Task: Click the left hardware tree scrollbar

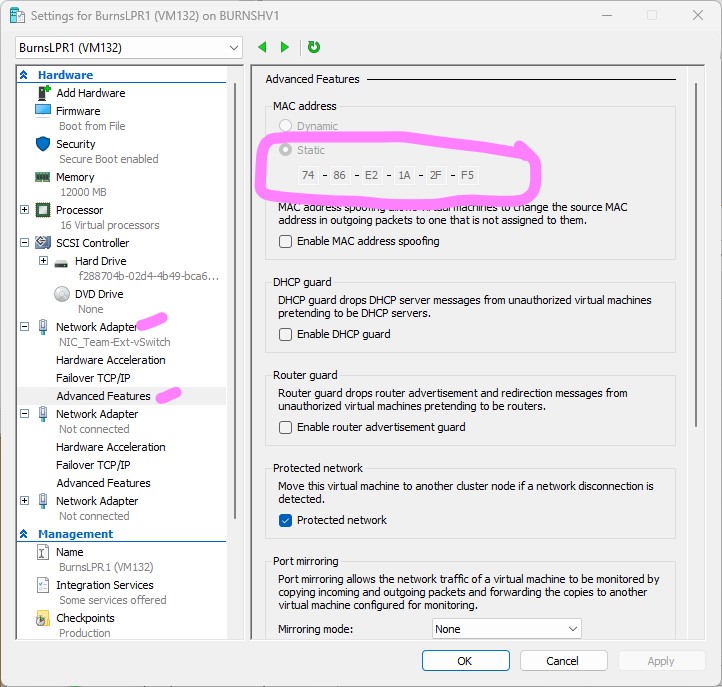Action: (235, 300)
